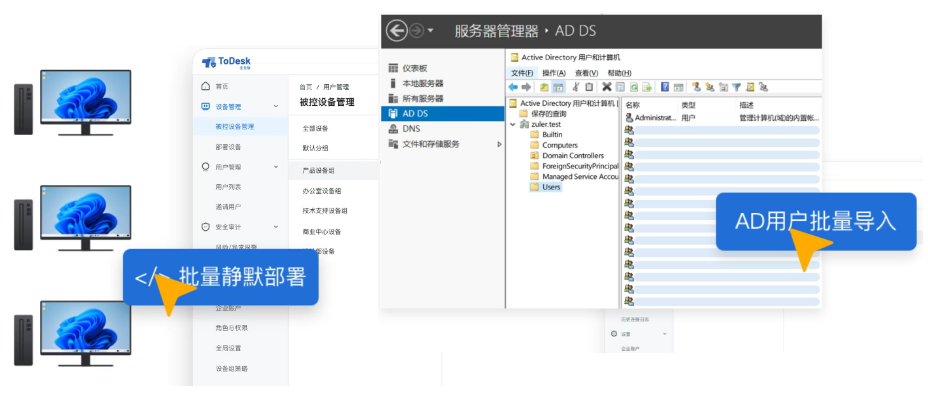This screenshot has height=414, width=928.
Task: Open the 查看(V) menu
Action: point(586,73)
